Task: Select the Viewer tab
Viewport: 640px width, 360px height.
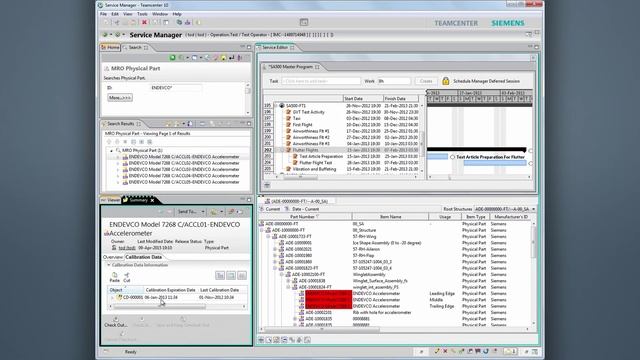Action: (x=111, y=200)
